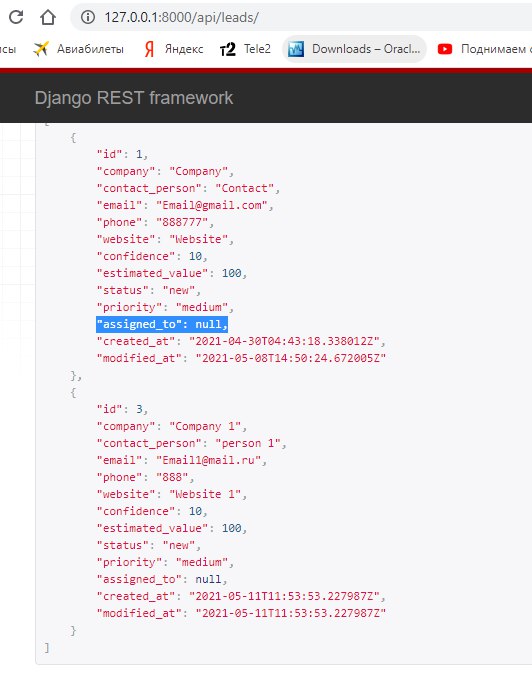Click the first lead's "priority": "medium" line
Viewport: 532px width, 674px height.
click(165, 307)
